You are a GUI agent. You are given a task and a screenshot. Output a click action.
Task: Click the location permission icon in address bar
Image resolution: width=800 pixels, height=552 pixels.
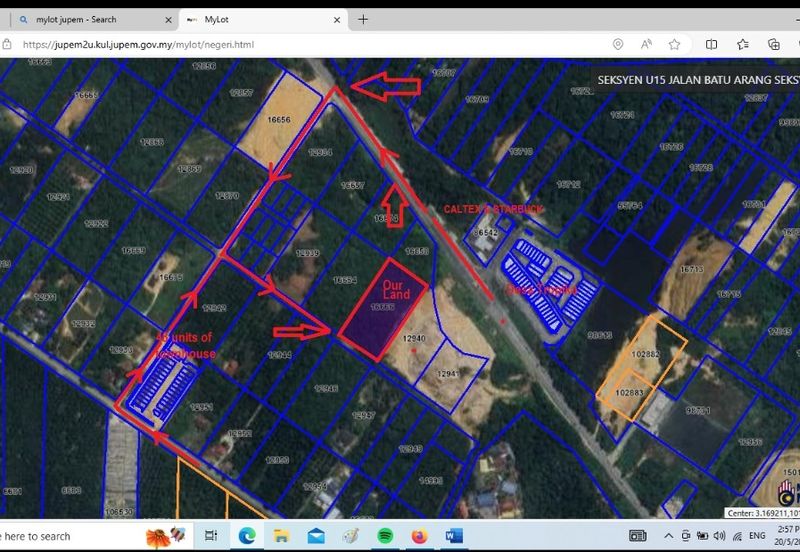click(x=618, y=44)
